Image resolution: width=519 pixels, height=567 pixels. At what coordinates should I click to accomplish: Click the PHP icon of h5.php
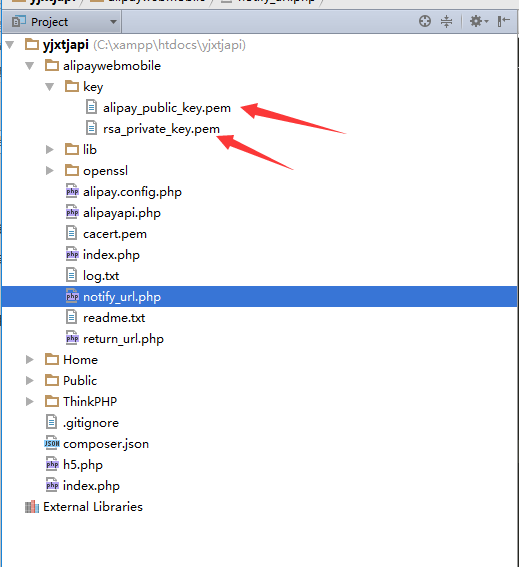[52, 464]
